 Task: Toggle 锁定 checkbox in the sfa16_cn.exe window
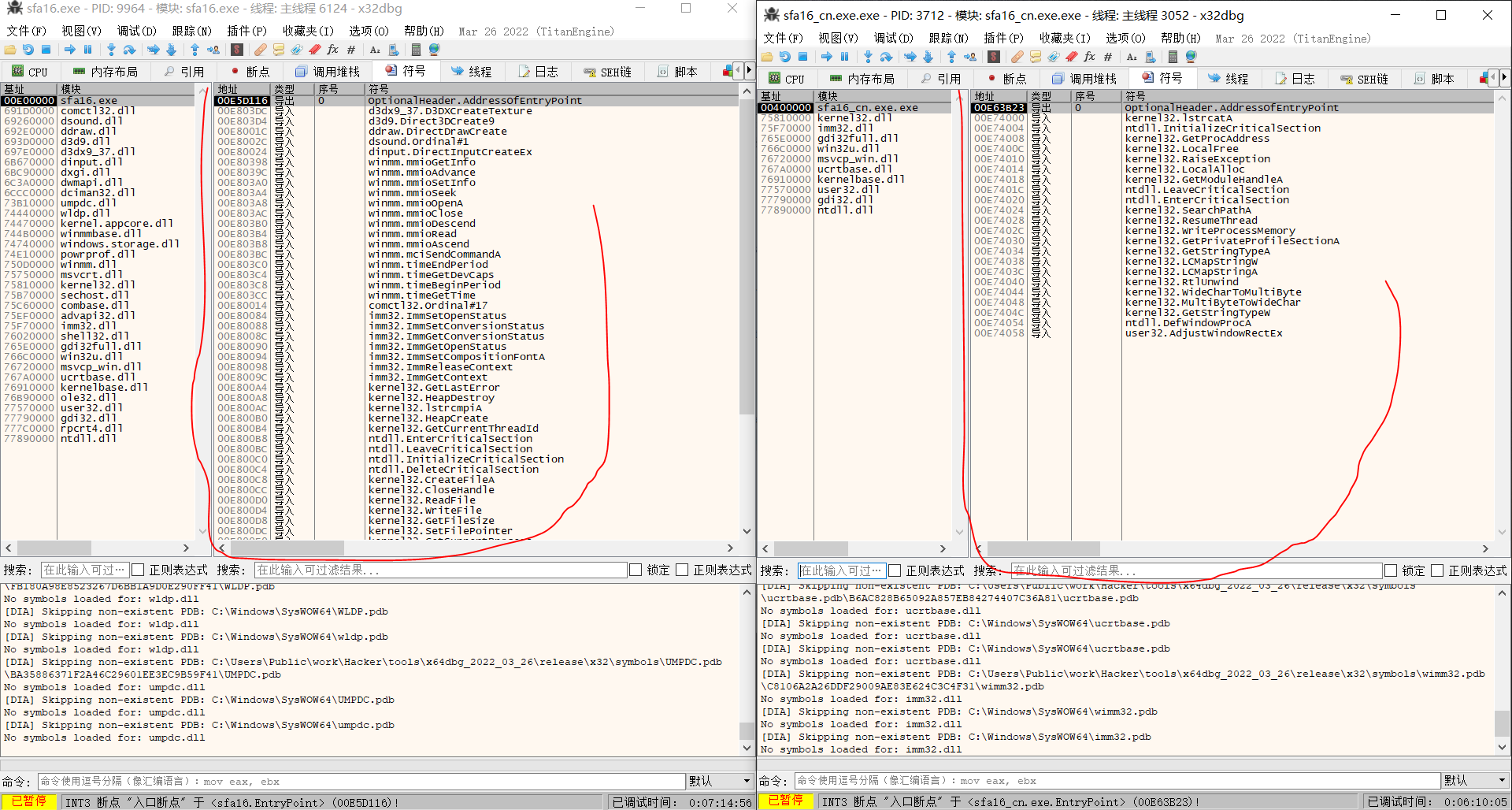[1391, 570]
